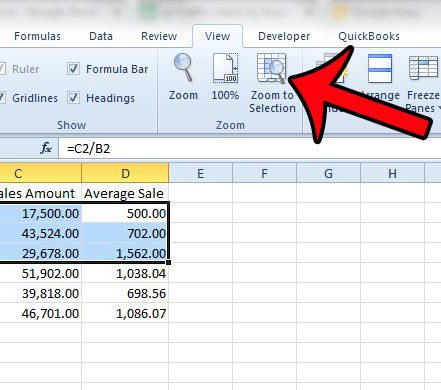This screenshot has width=441, height=390.
Task: Open the Formulas ribbon tab
Action: [x=37, y=36]
